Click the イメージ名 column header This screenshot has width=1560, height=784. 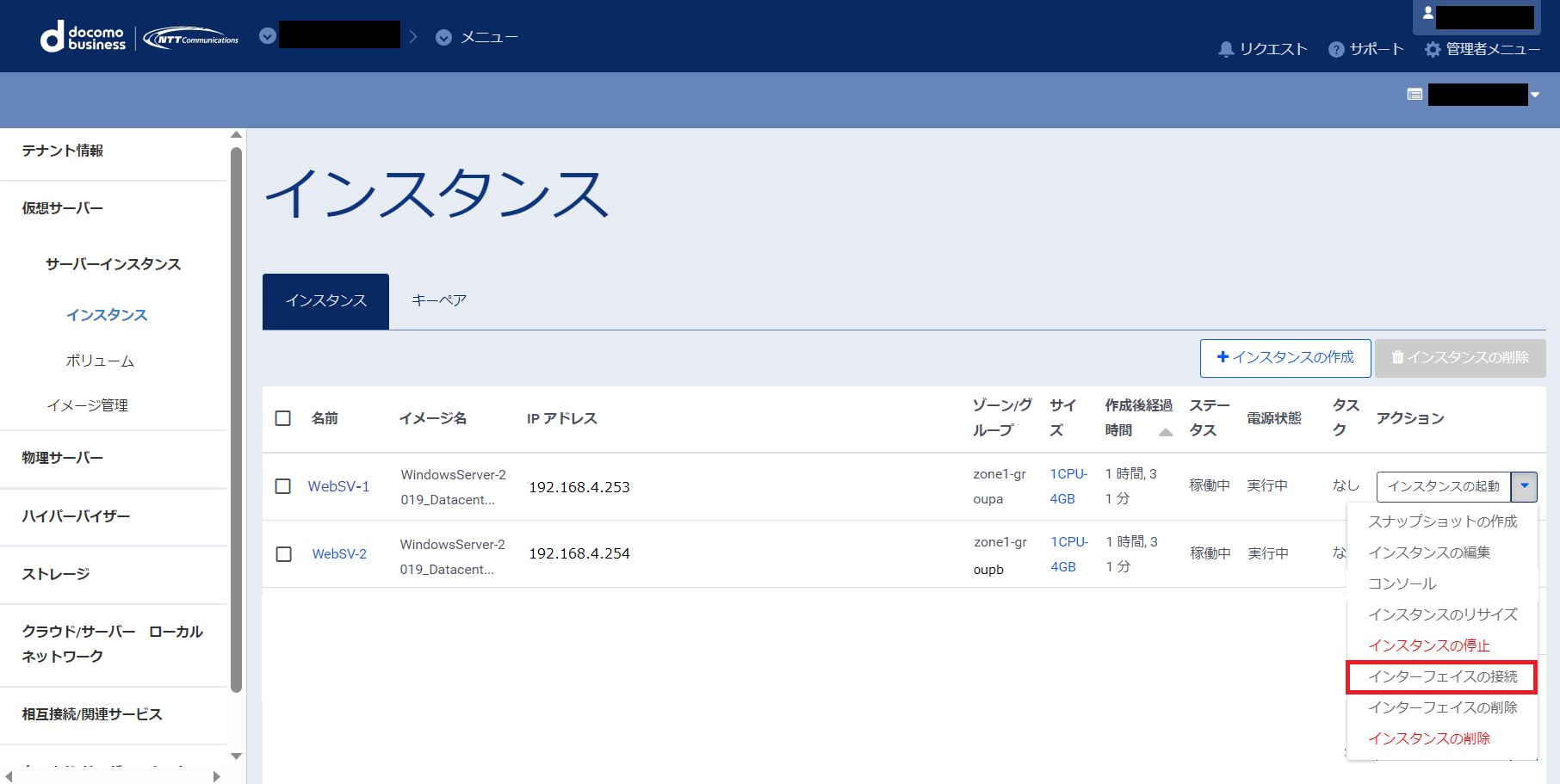(433, 418)
